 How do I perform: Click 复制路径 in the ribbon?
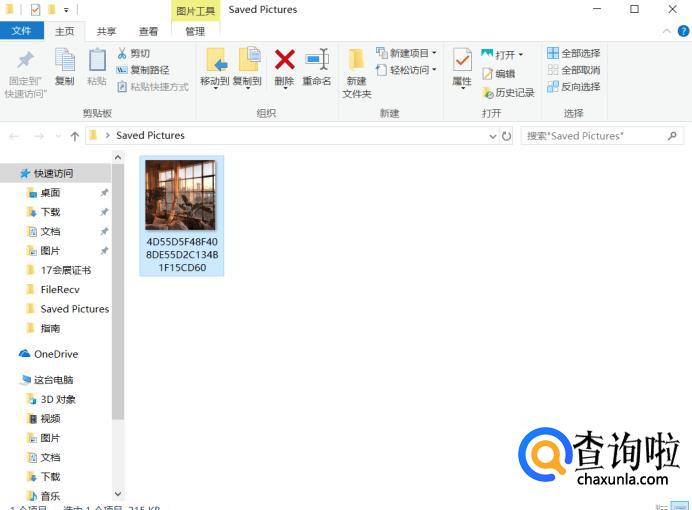[143, 70]
